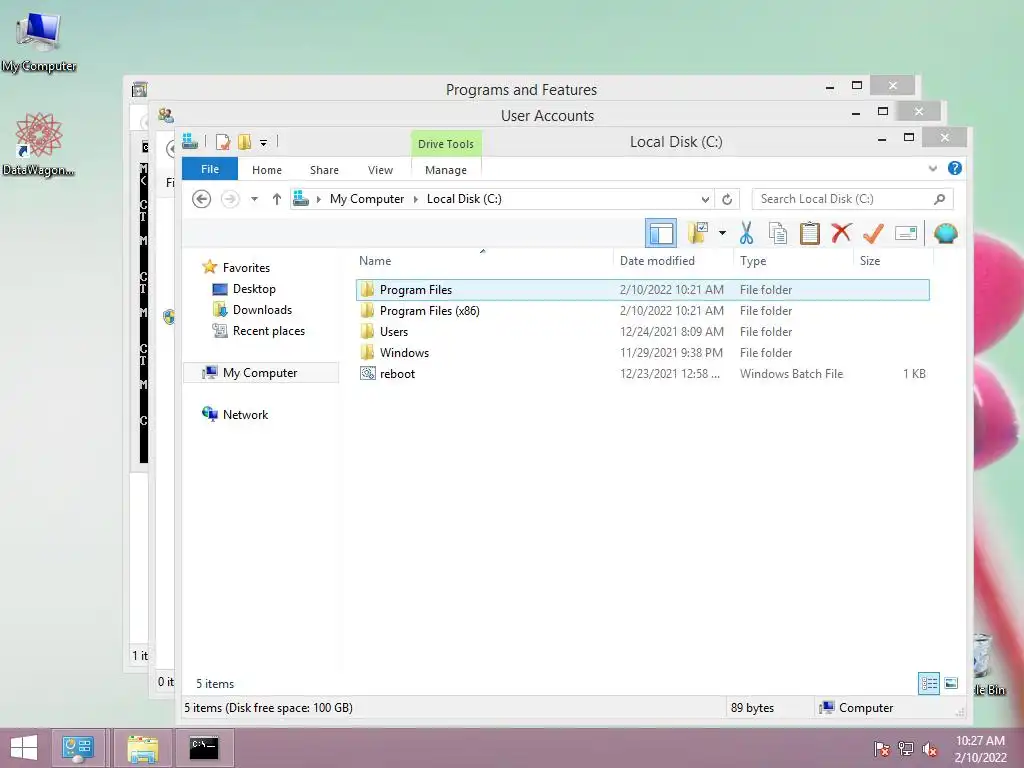Image resolution: width=1024 pixels, height=768 pixels.
Task: Refresh the Local Disk (C:) view
Action: [727, 199]
